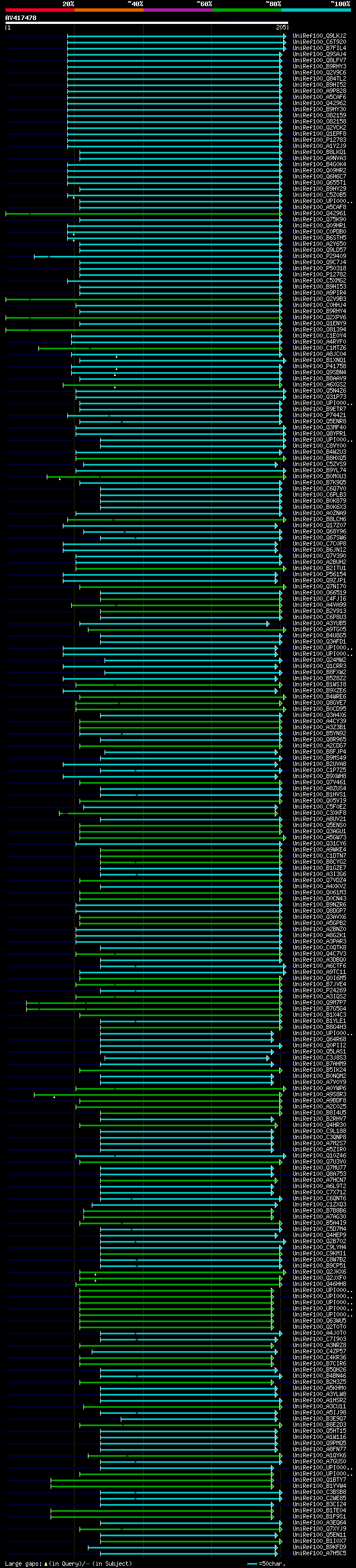
Task: Open hit UniRef100_B9RHY3
Action: tap(319, 66)
